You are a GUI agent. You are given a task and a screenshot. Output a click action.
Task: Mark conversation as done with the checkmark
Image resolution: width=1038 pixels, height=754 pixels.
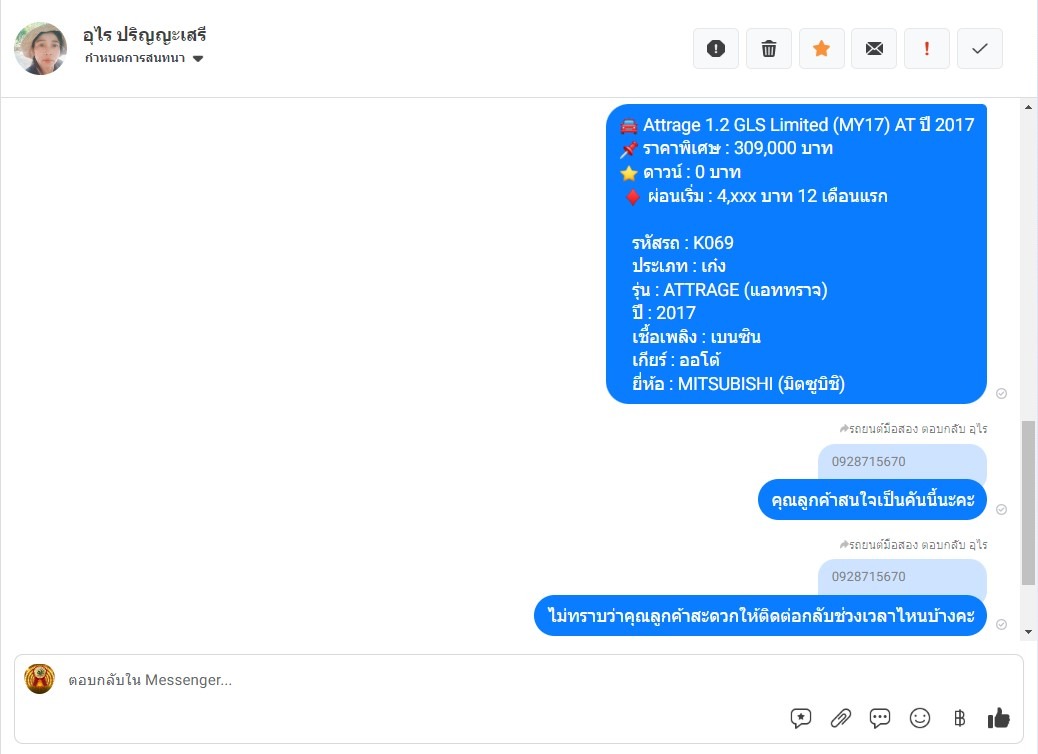pos(980,48)
